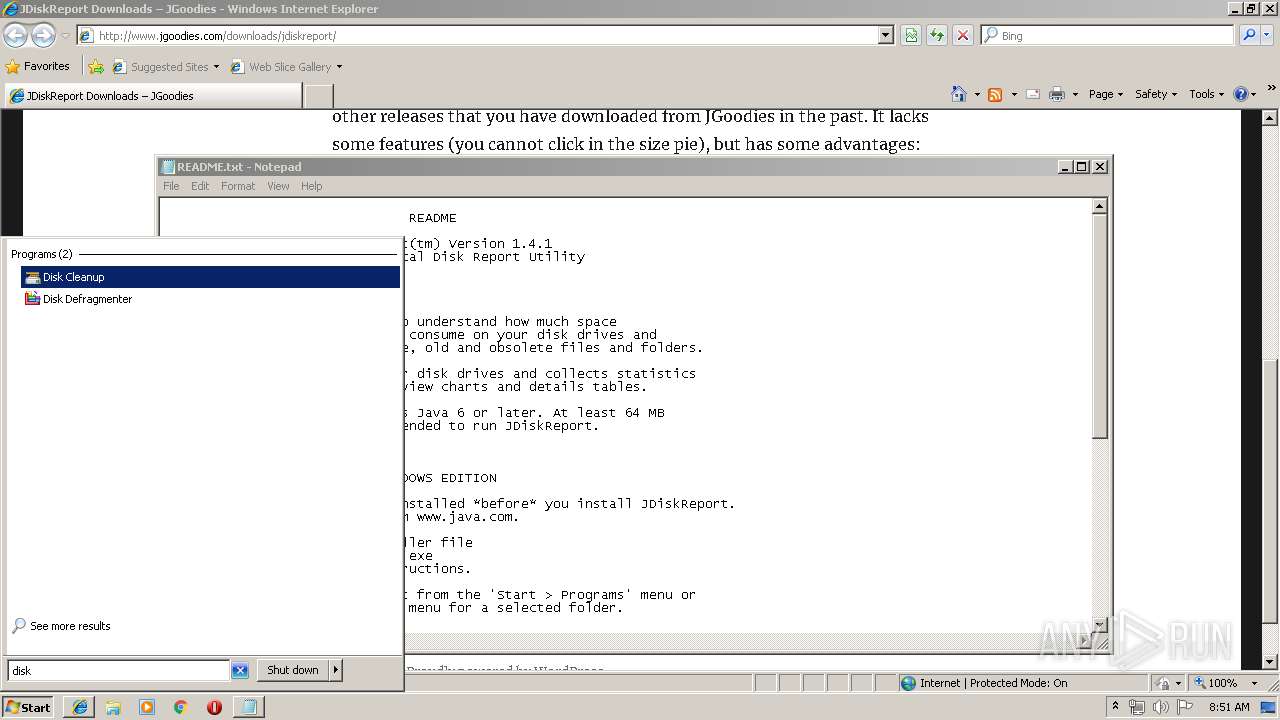The image size is (1280, 720).
Task: Click the Read Mail envelope icon
Action: 1033,94
